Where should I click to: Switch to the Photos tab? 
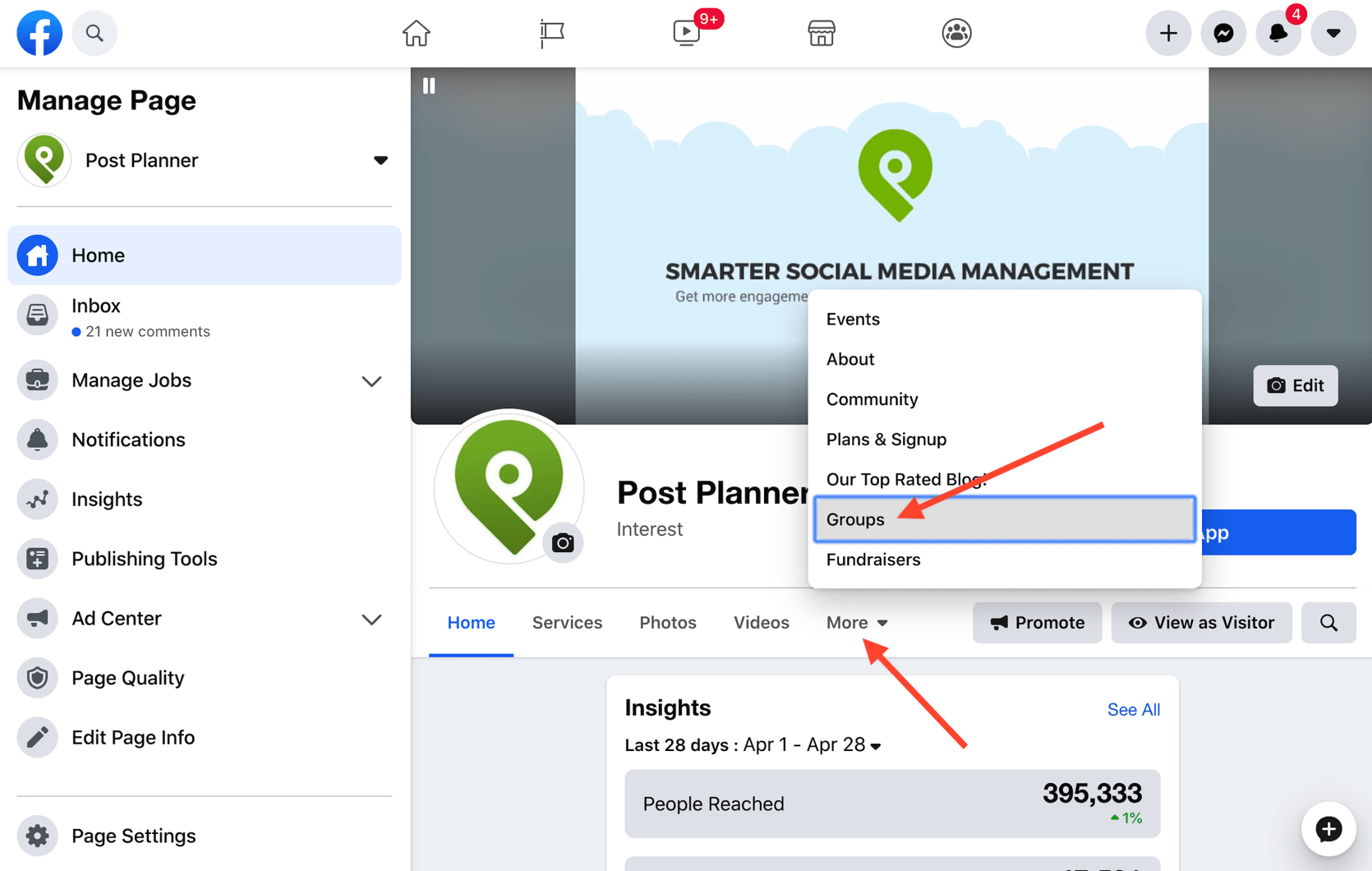click(x=667, y=622)
